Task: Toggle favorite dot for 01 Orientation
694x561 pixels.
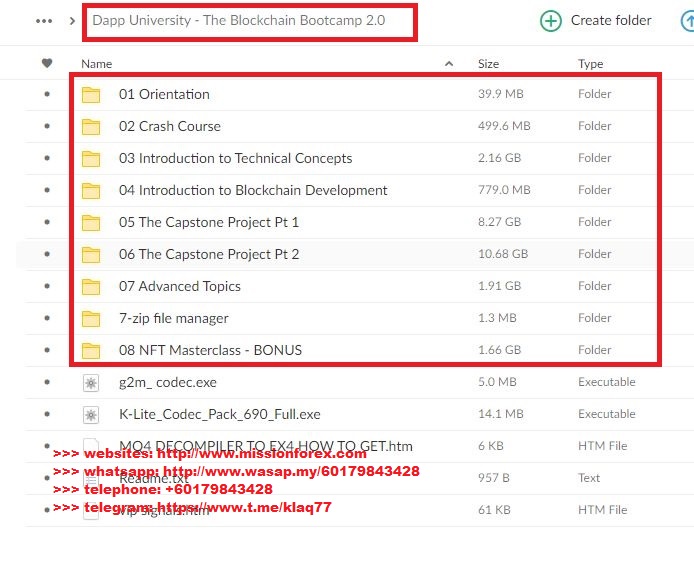Action: point(47,94)
